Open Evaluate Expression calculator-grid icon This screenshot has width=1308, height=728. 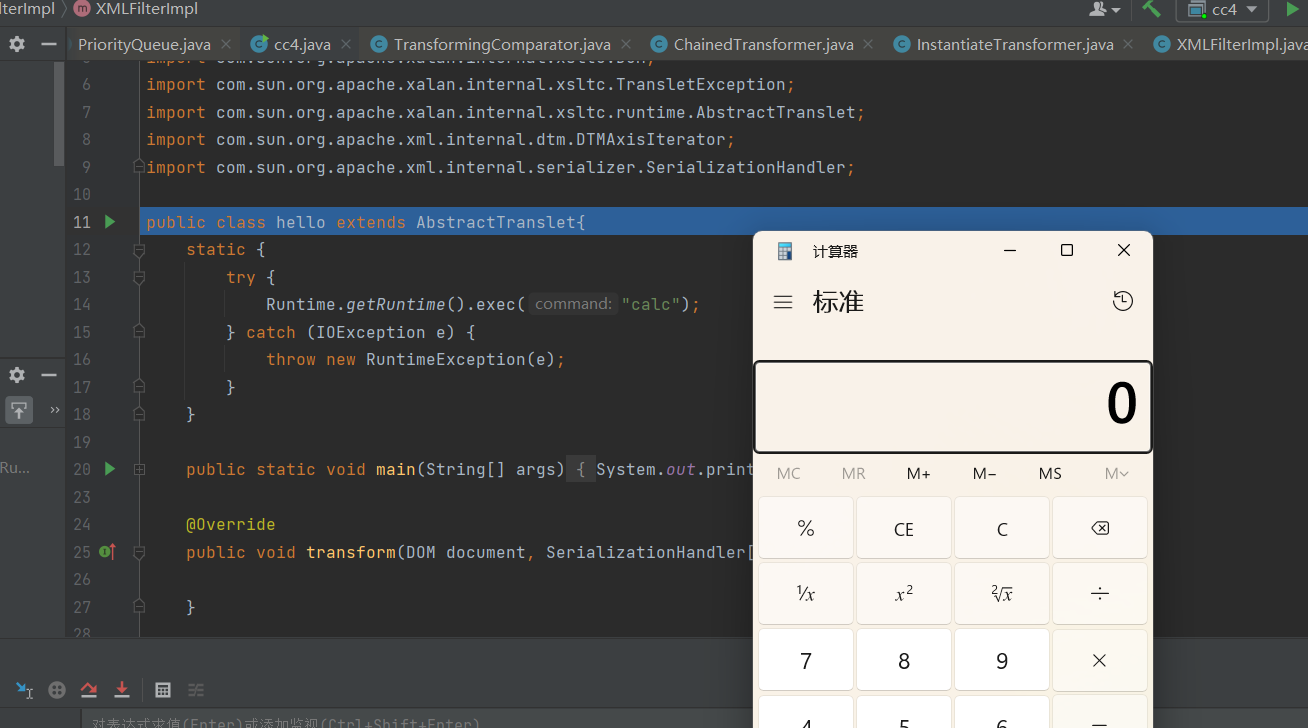tap(163, 690)
